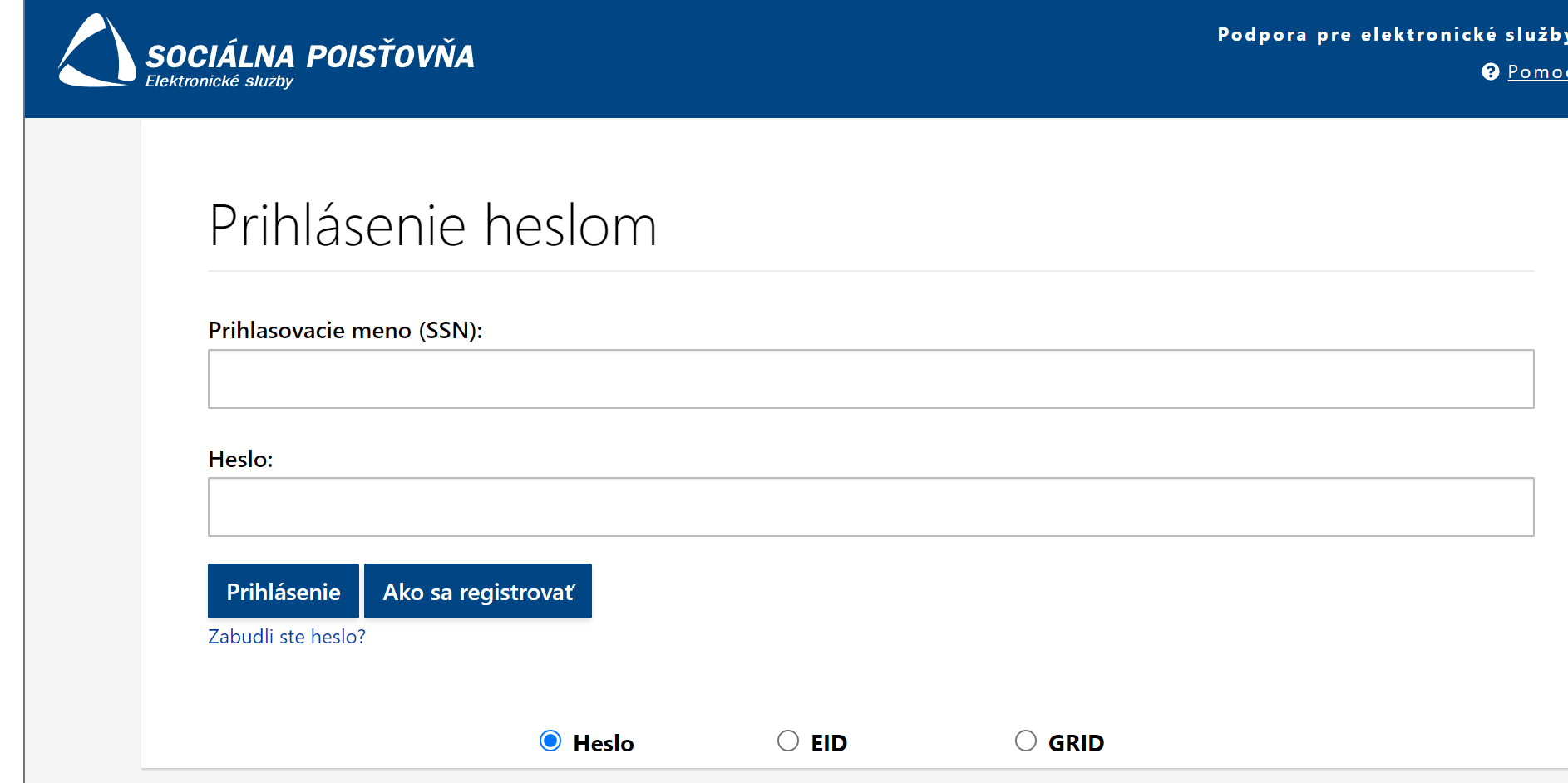This screenshot has height=783, width=1568.
Task: Click the Heslo label beside the radio button
Action: [604, 743]
